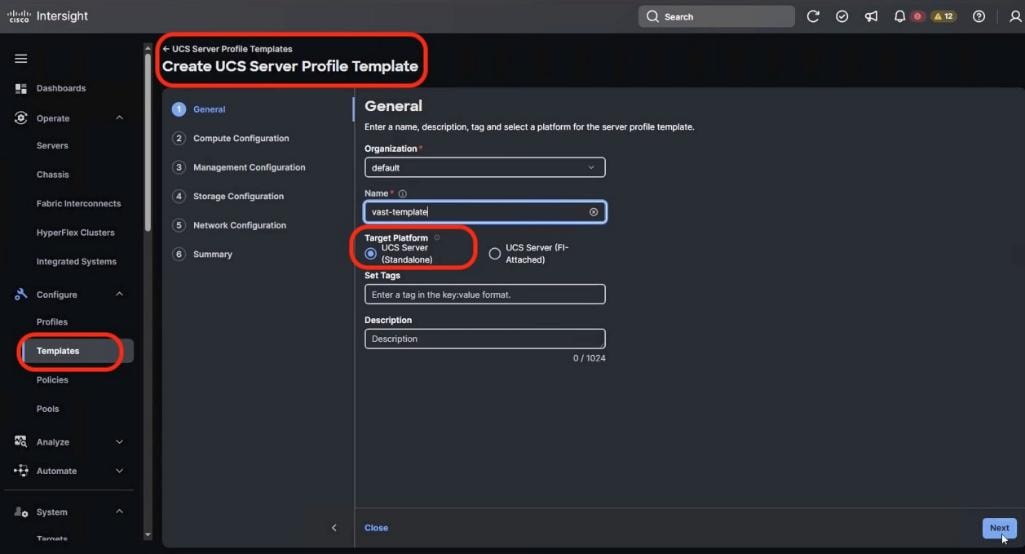1025x554 pixels.
Task: Click the Operate eye icon
Action: pyautogui.click(x=21, y=118)
